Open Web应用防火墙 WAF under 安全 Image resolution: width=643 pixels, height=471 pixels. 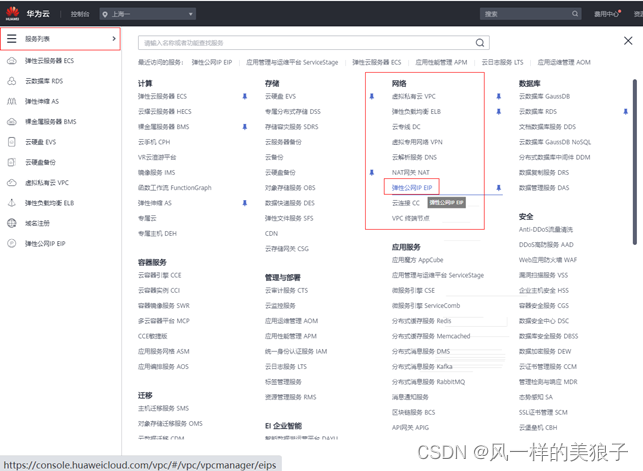[548, 260]
